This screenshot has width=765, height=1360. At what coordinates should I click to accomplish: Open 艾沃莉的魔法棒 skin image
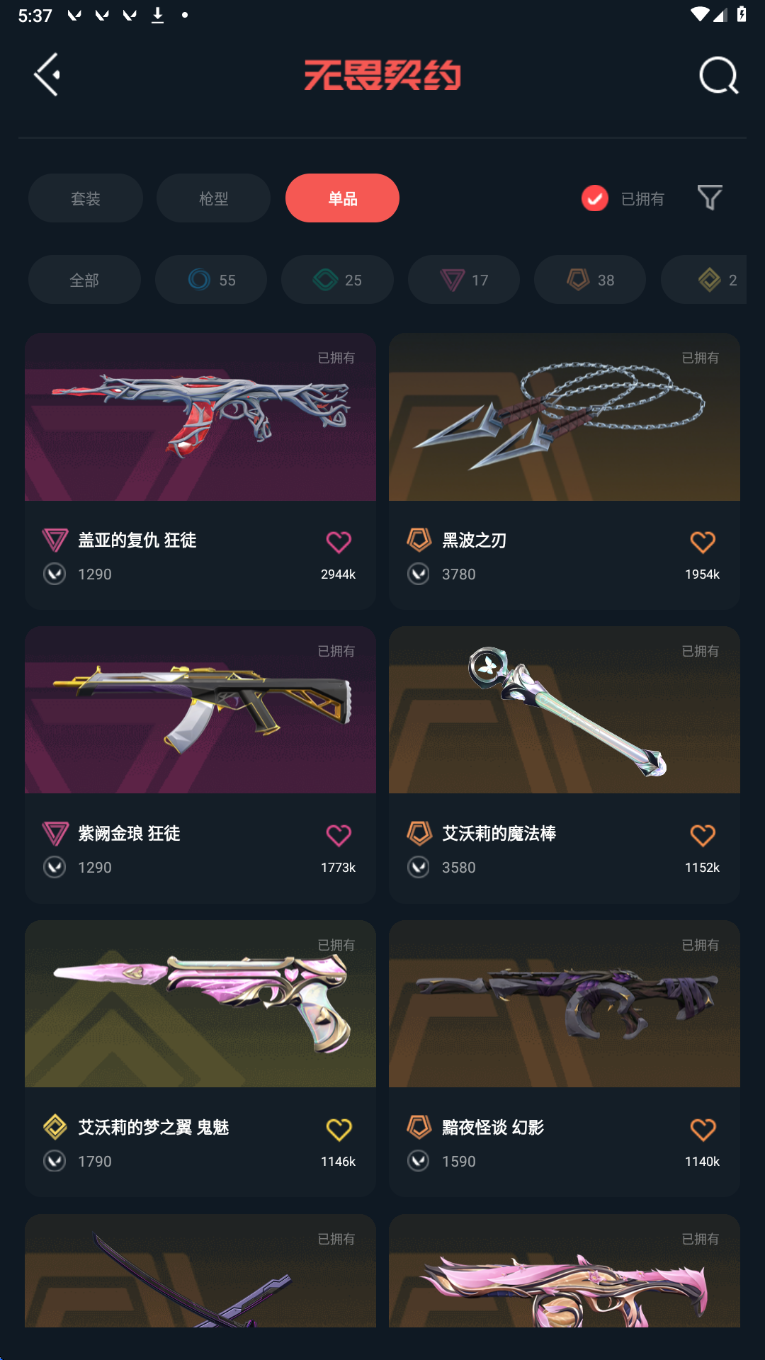click(564, 710)
